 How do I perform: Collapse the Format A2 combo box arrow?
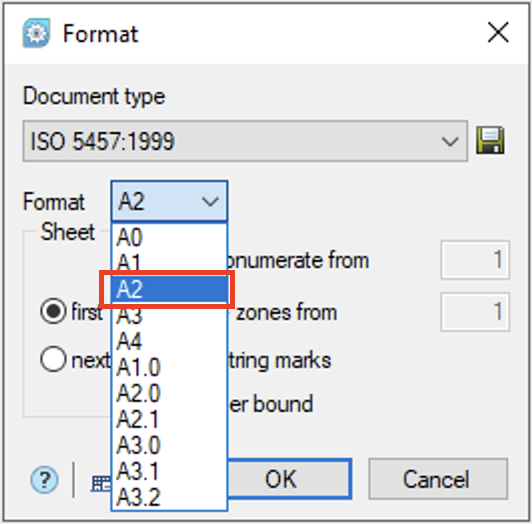click(x=210, y=202)
